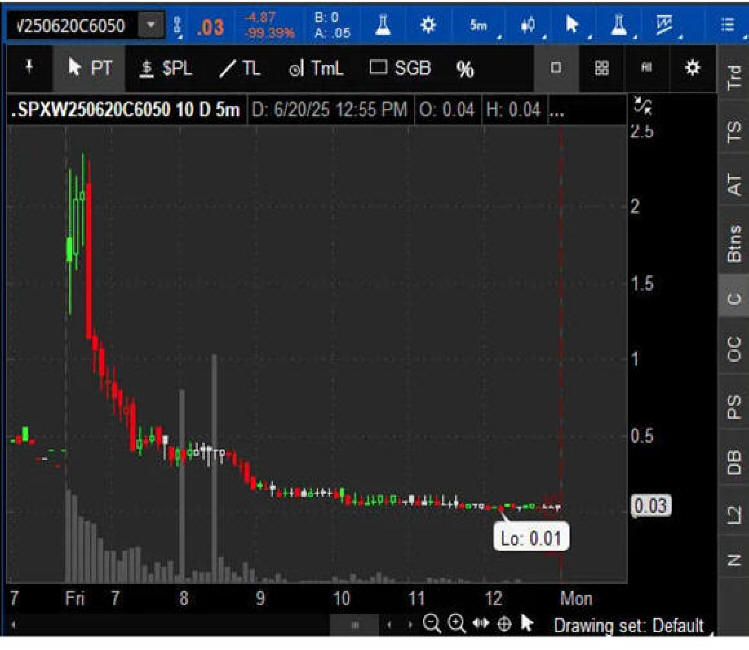The width and height of the screenshot is (749, 650).
Task: Open the symbol dropdown next to V250620C6050
Action: [x=151, y=25]
